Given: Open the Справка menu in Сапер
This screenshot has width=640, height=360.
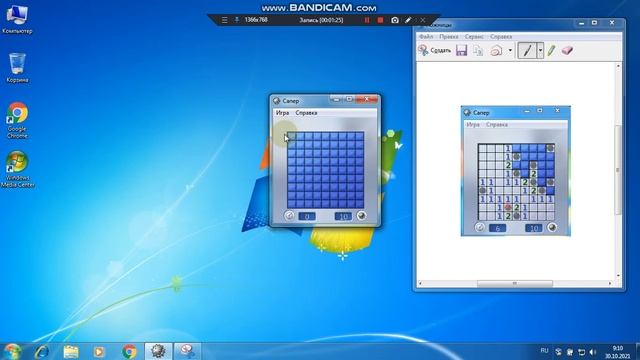Looking at the screenshot, I should (306, 113).
